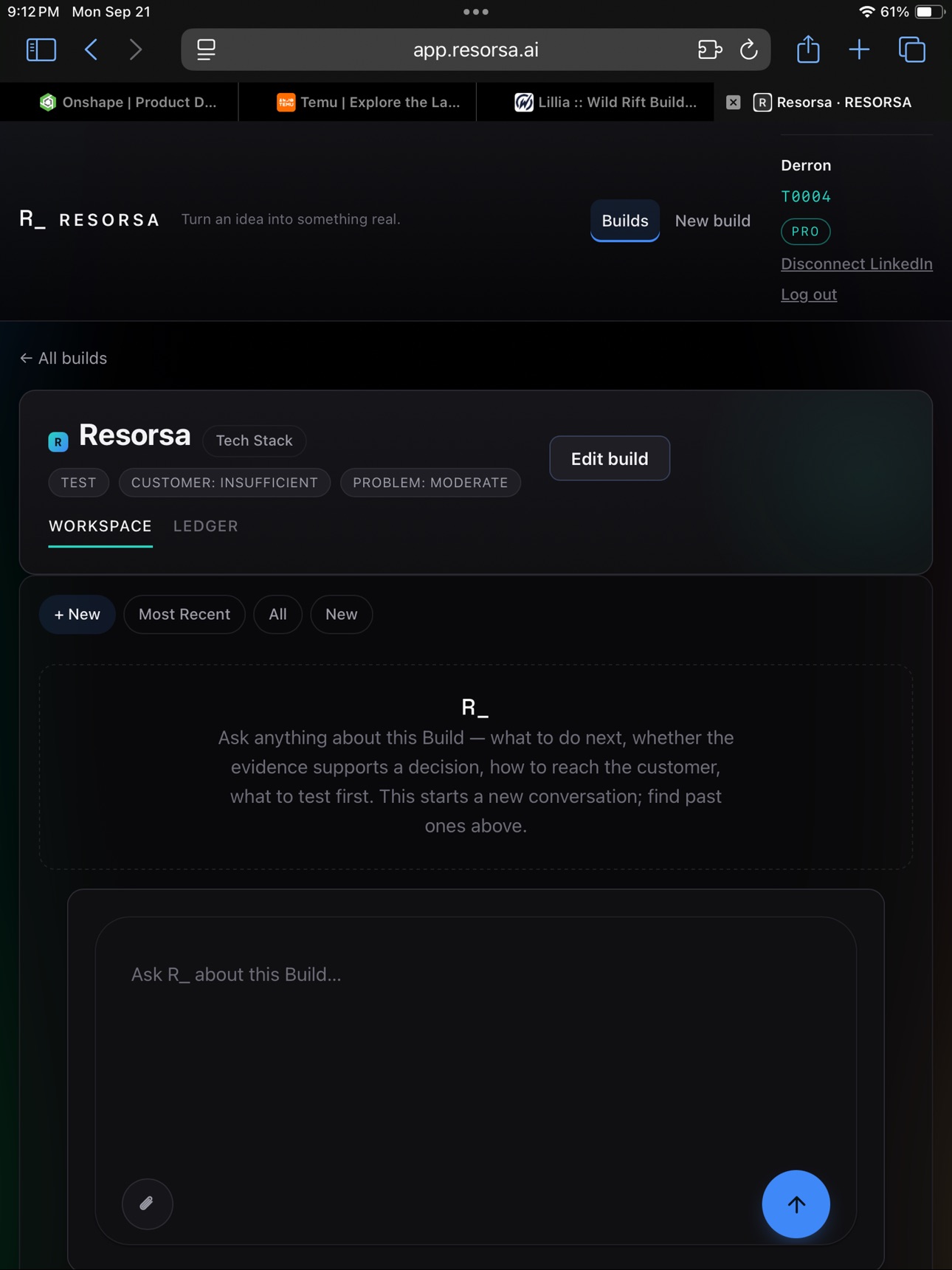Send the message with the blue arrow
The image size is (952, 1270).
click(x=796, y=1204)
